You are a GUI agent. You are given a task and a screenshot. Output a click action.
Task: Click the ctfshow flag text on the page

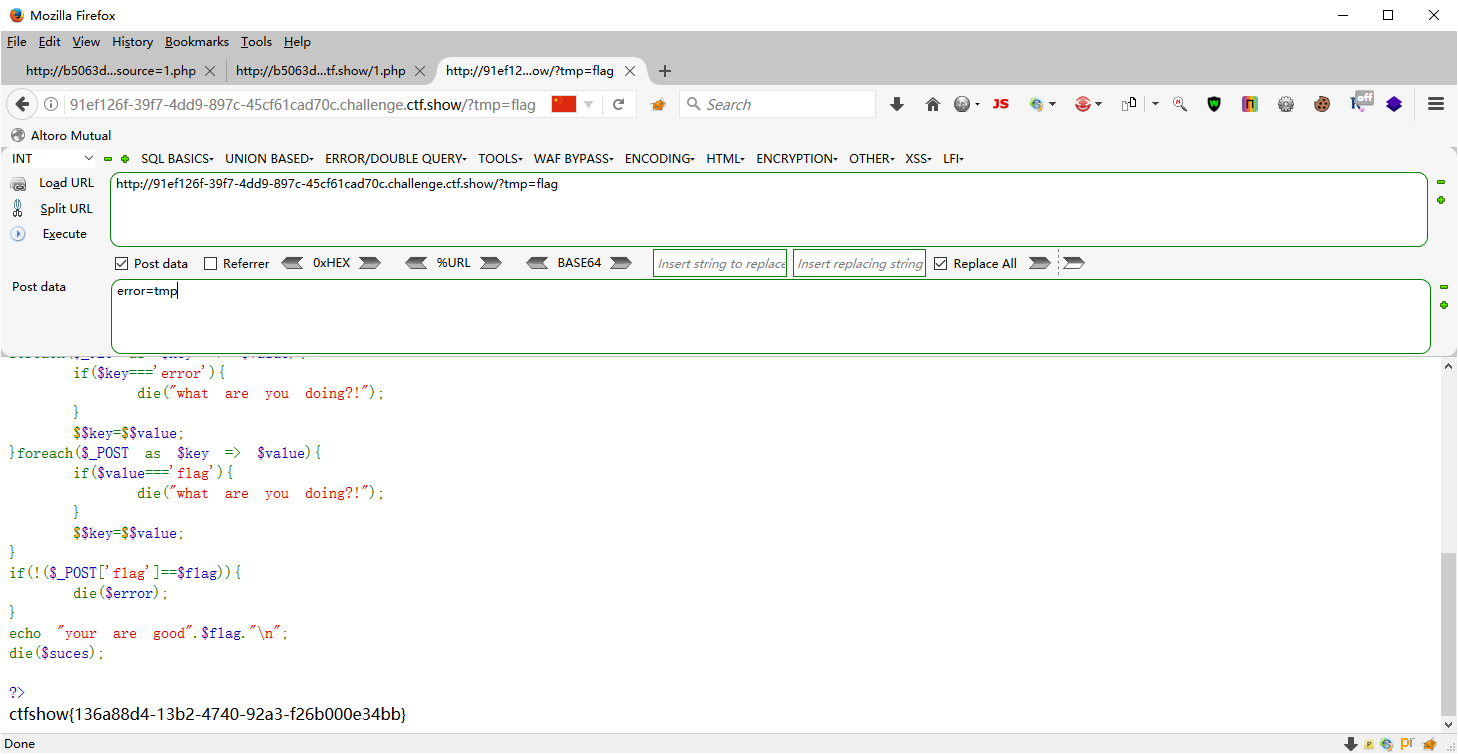point(208,714)
